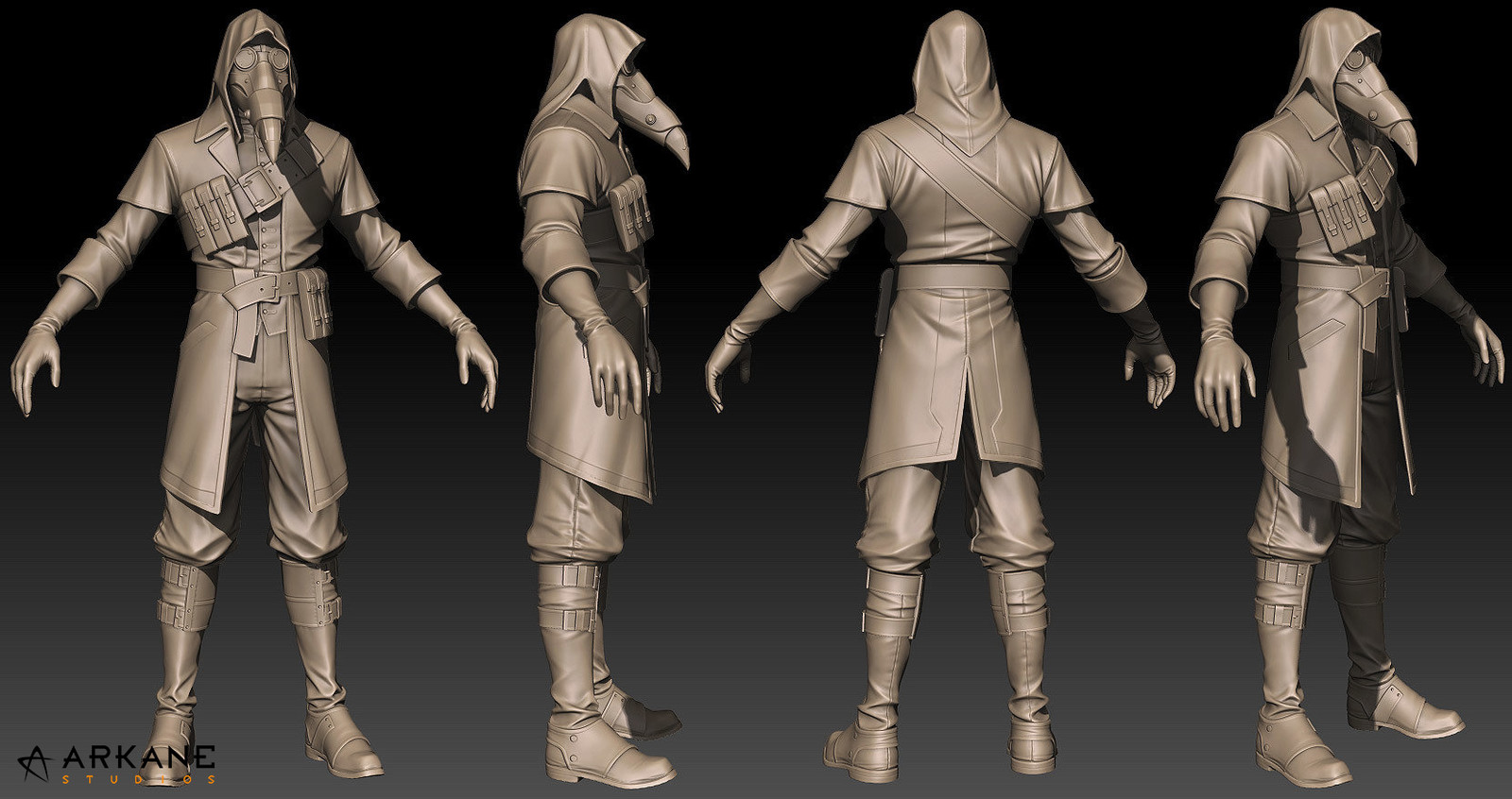The image size is (1512, 799).
Task: Select the side-profile plague doctor figure
Action: pyautogui.click(x=603, y=401)
